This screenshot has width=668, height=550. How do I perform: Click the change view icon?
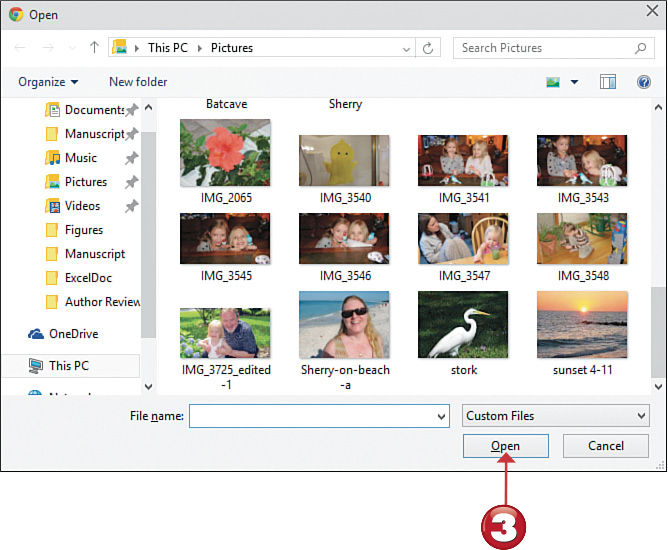[x=553, y=82]
